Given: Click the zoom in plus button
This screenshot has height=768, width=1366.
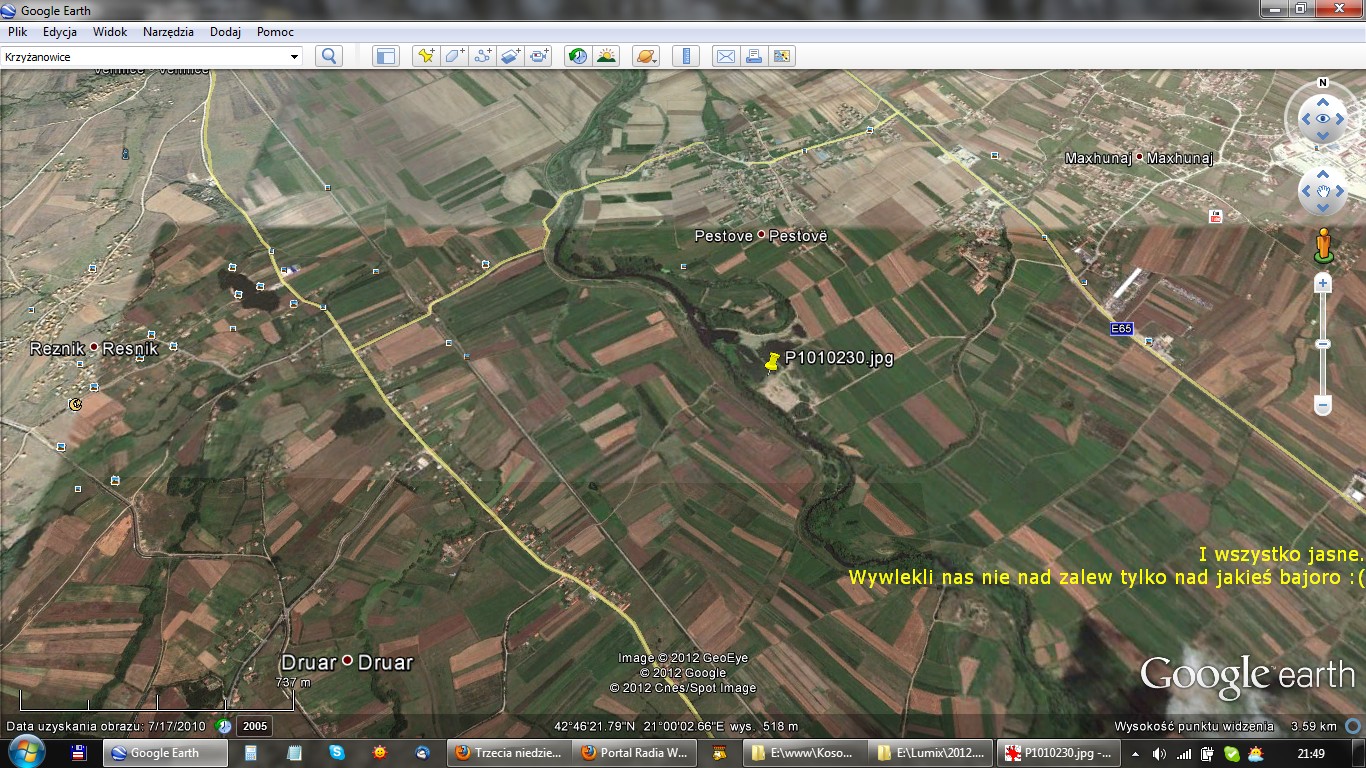Looking at the screenshot, I should point(1323,284).
